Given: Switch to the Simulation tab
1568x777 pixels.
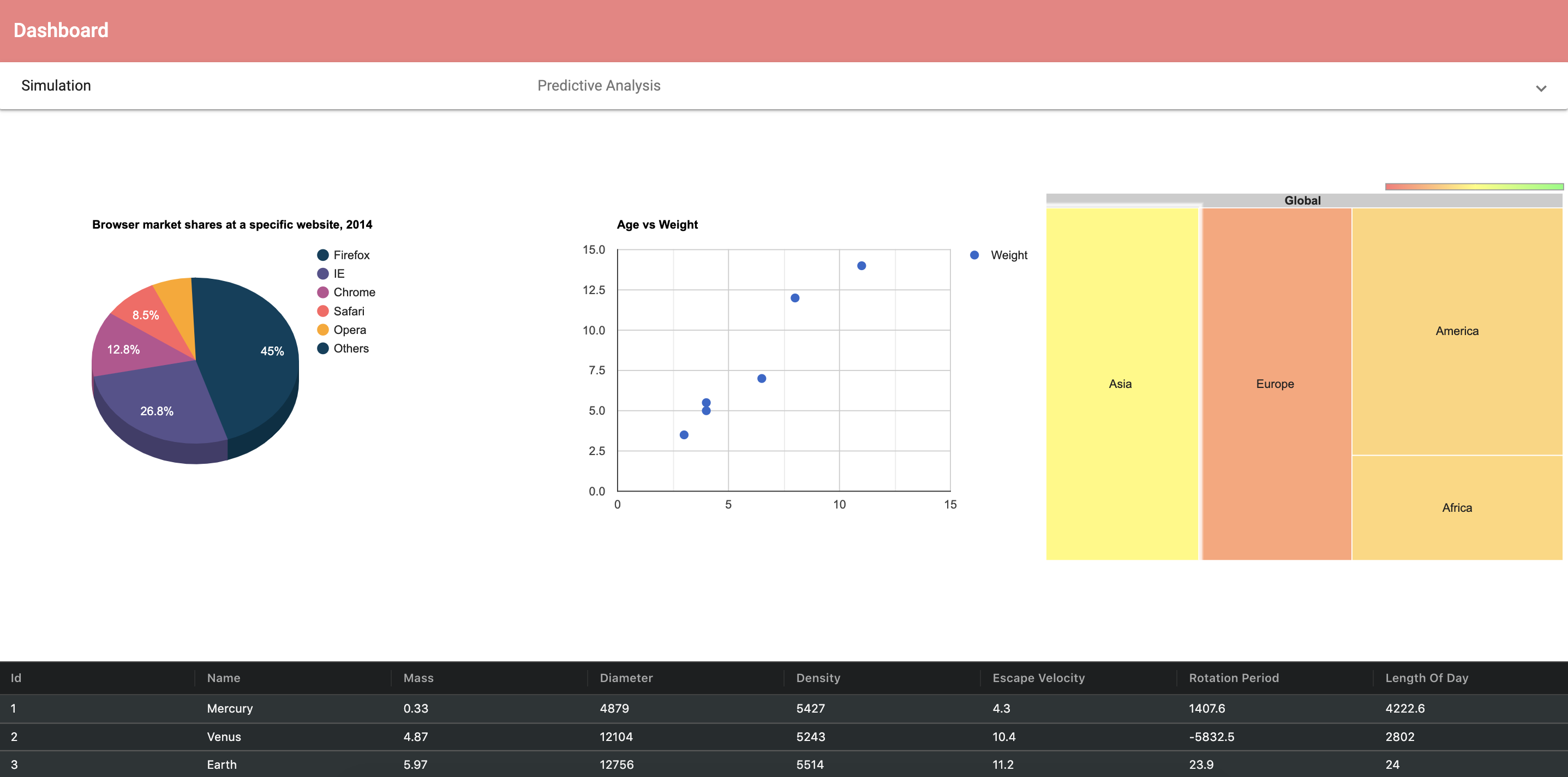Looking at the screenshot, I should coord(56,85).
